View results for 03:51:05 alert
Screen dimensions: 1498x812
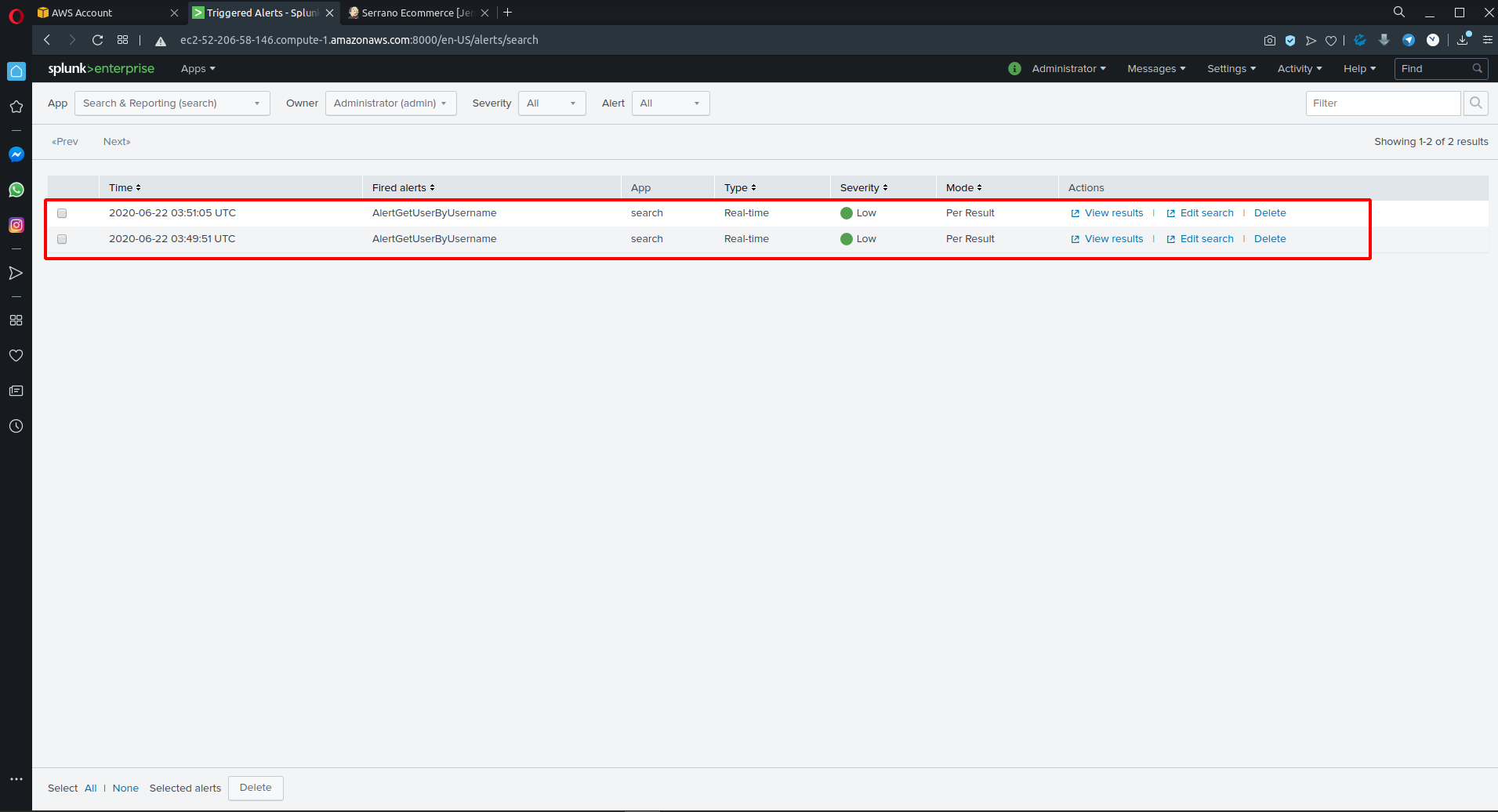point(1107,213)
